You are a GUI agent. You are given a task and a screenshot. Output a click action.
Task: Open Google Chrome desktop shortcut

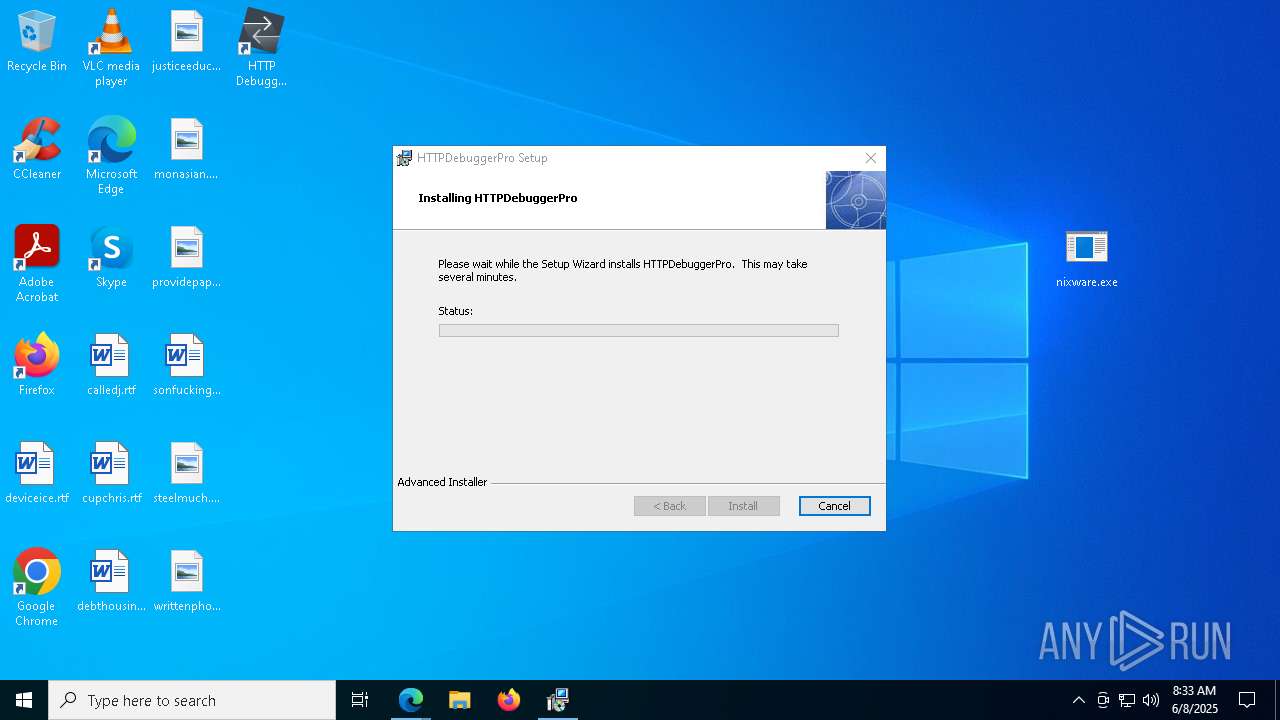tap(37, 588)
